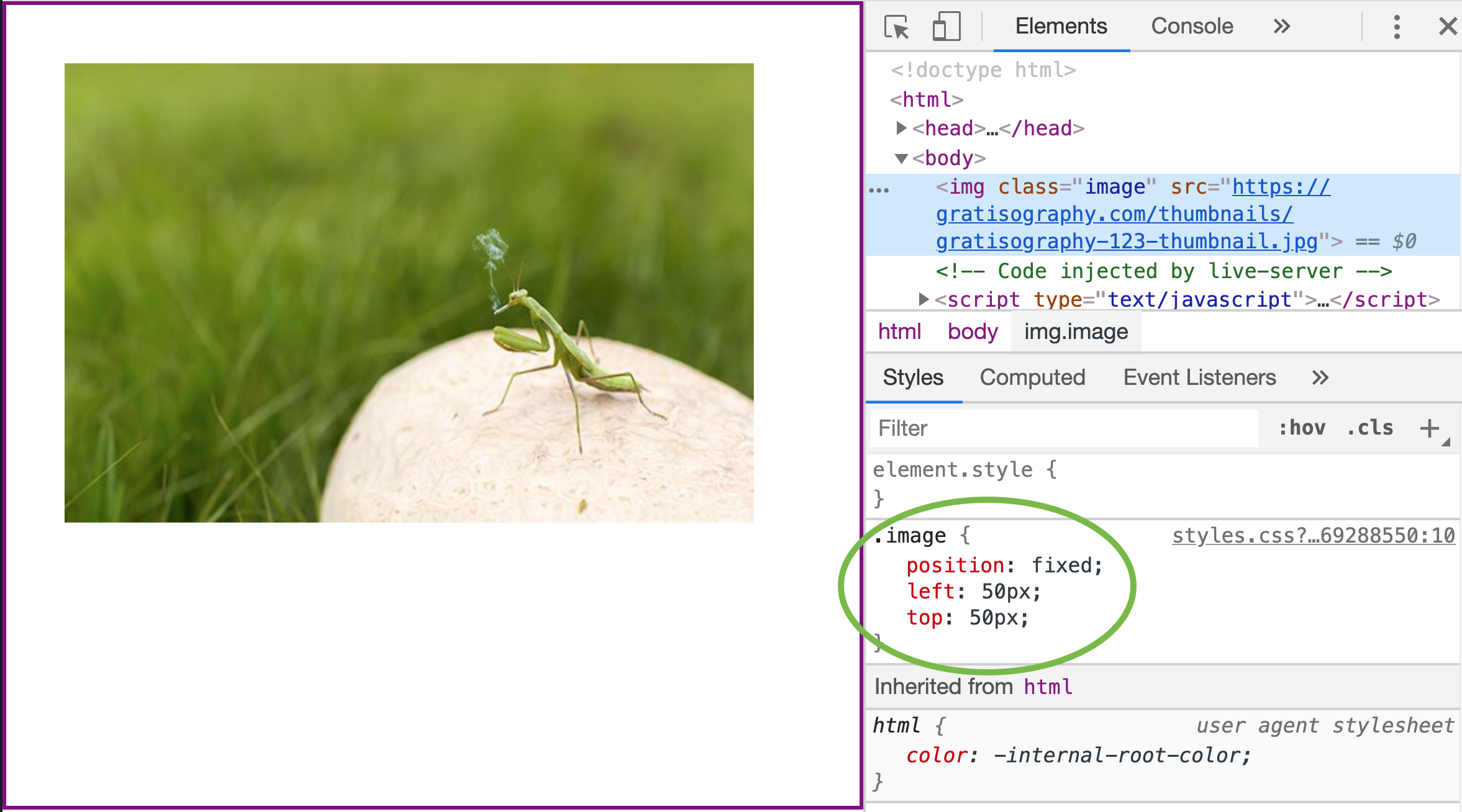Click the Filter styles input field

pyautogui.click(x=1064, y=428)
